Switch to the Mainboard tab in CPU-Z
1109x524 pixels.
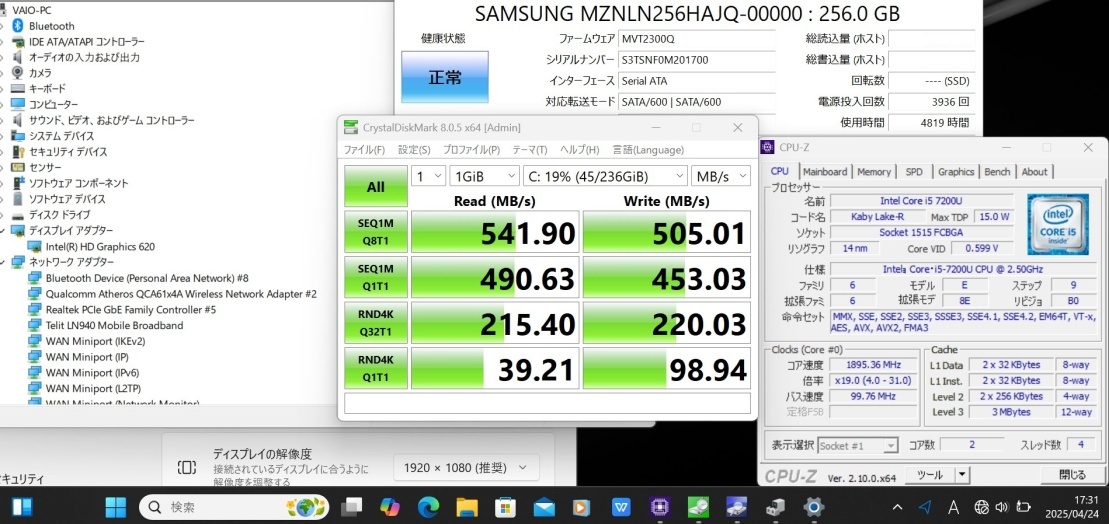(825, 172)
